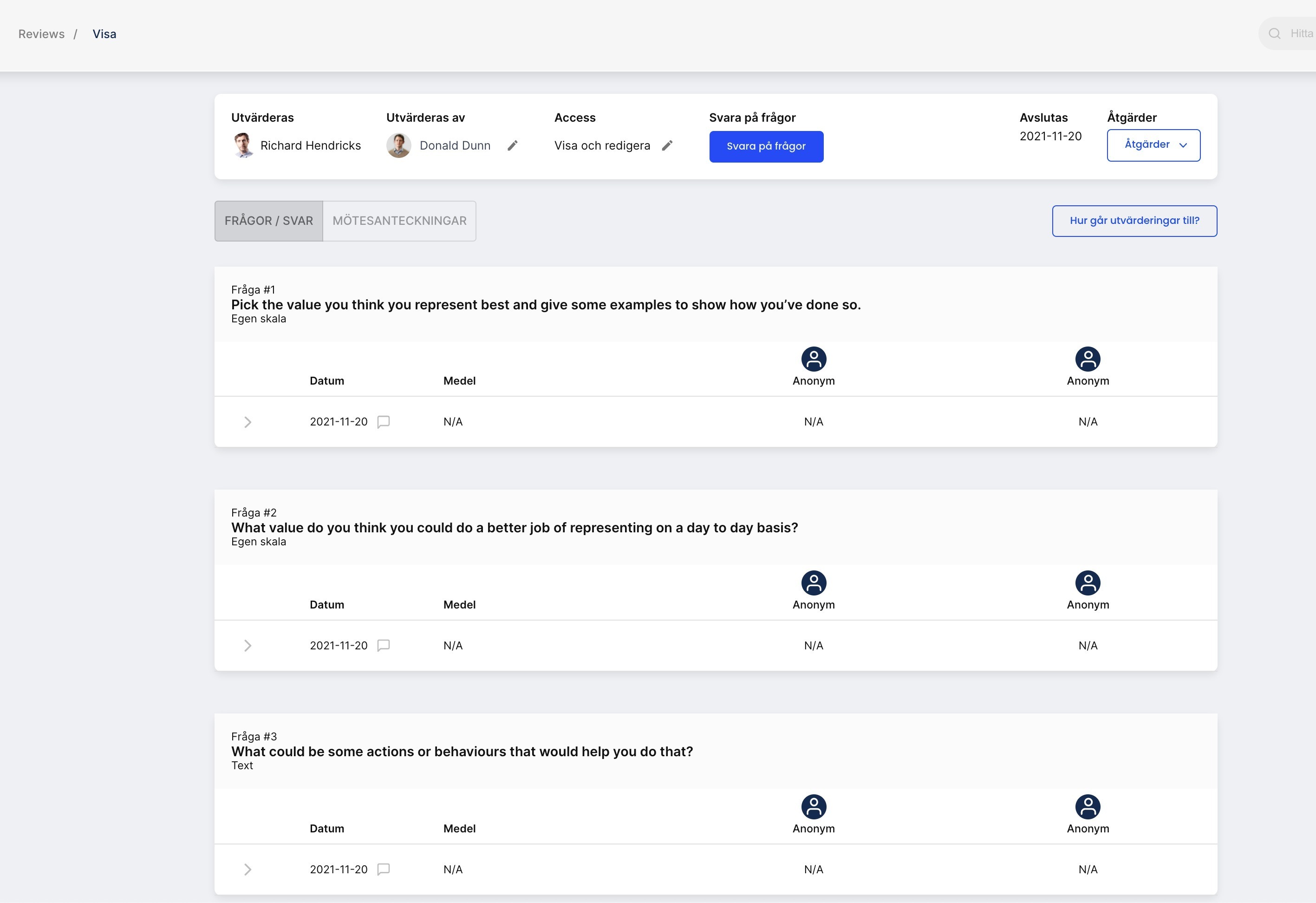Click the Svara på frågor button
The width and height of the screenshot is (1316, 903).
pyautogui.click(x=766, y=146)
